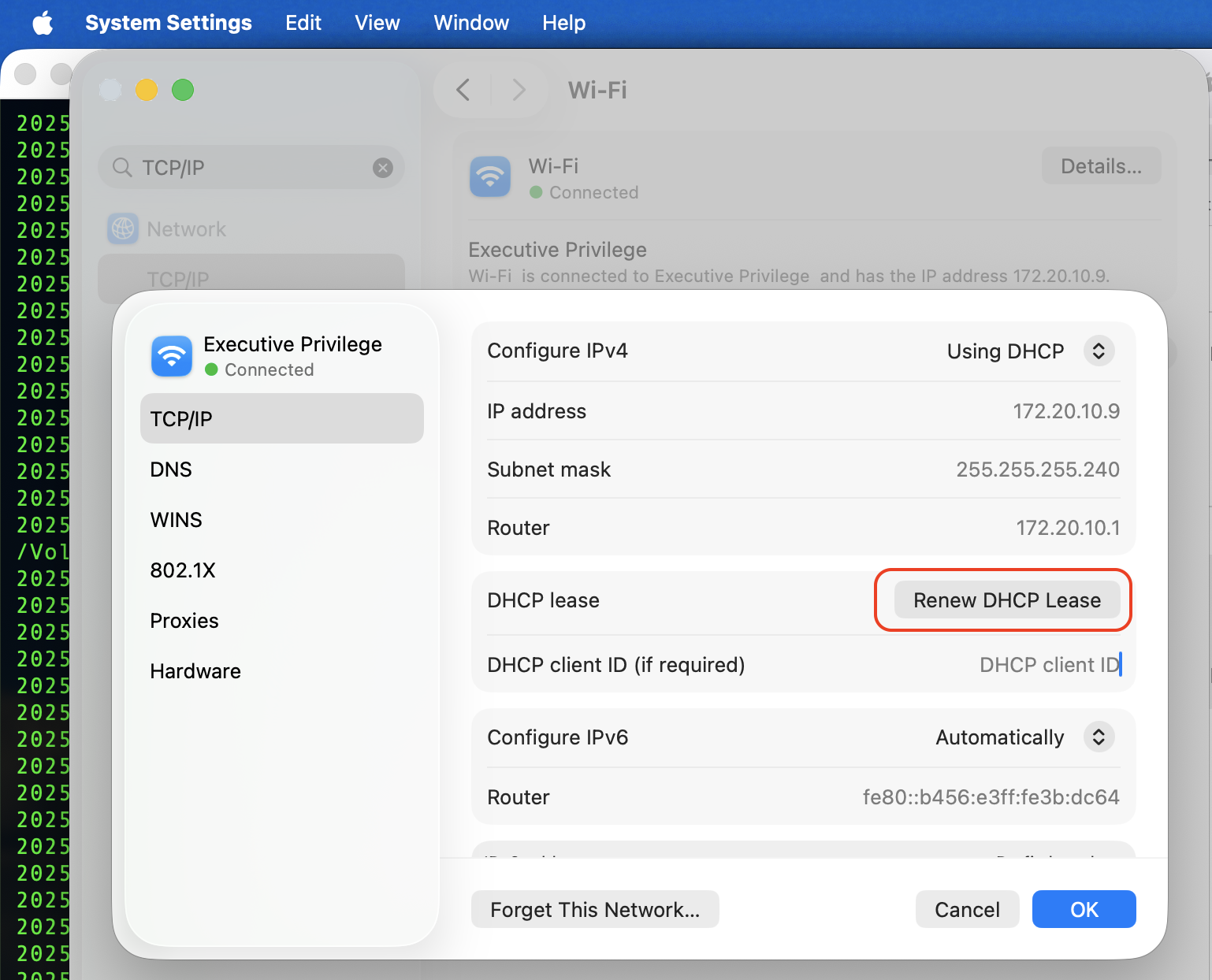
Task: Select the TCP/IP tab in sheet
Action: pyautogui.click(x=282, y=418)
